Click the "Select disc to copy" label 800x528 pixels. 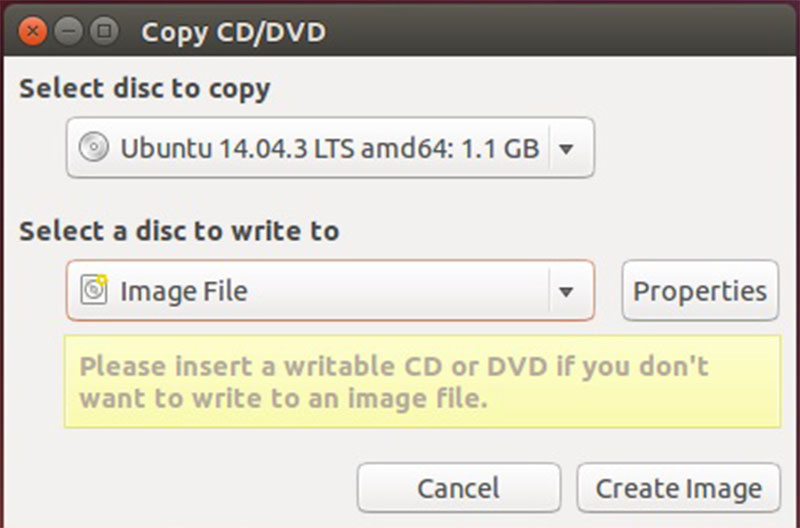coord(145,88)
